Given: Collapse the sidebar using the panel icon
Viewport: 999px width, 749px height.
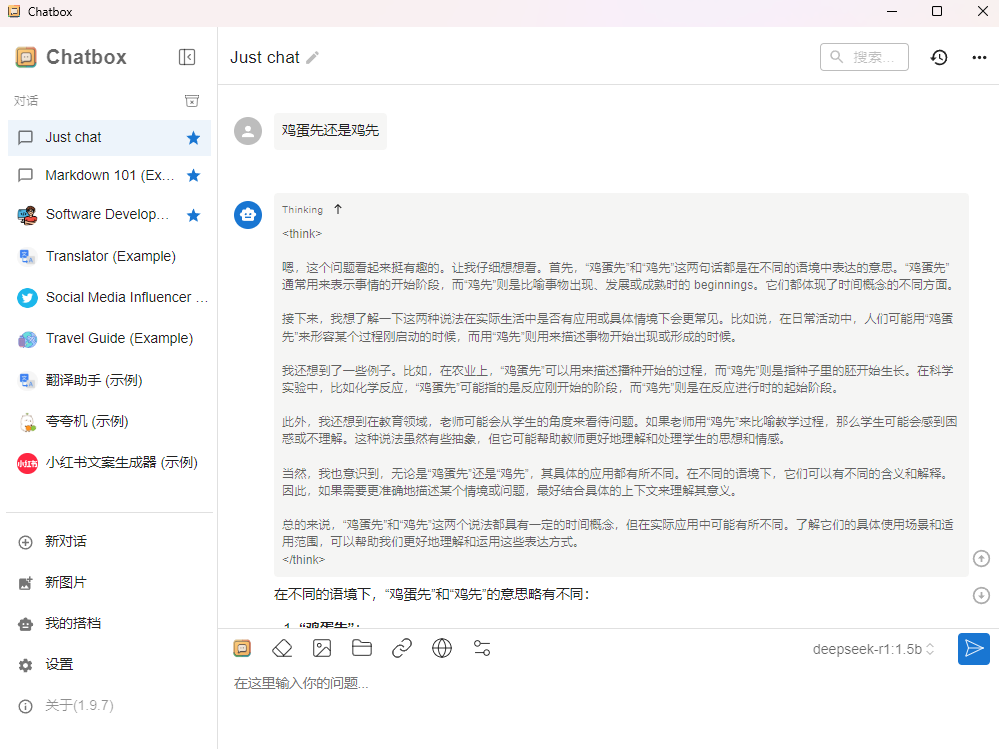Looking at the screenshot, I should click(x=187, y=57).
